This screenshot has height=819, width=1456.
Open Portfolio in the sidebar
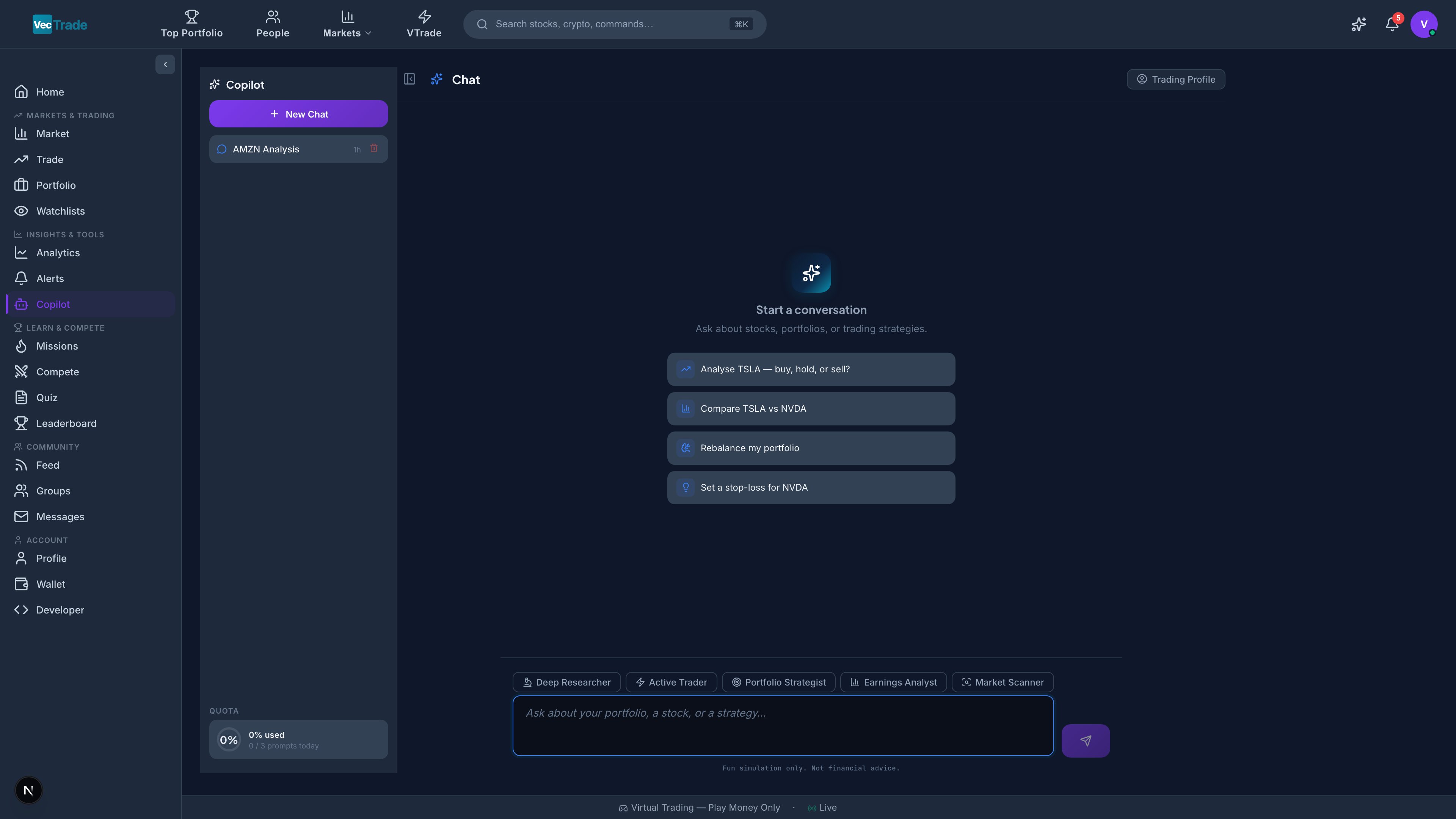tap(91, 185)
